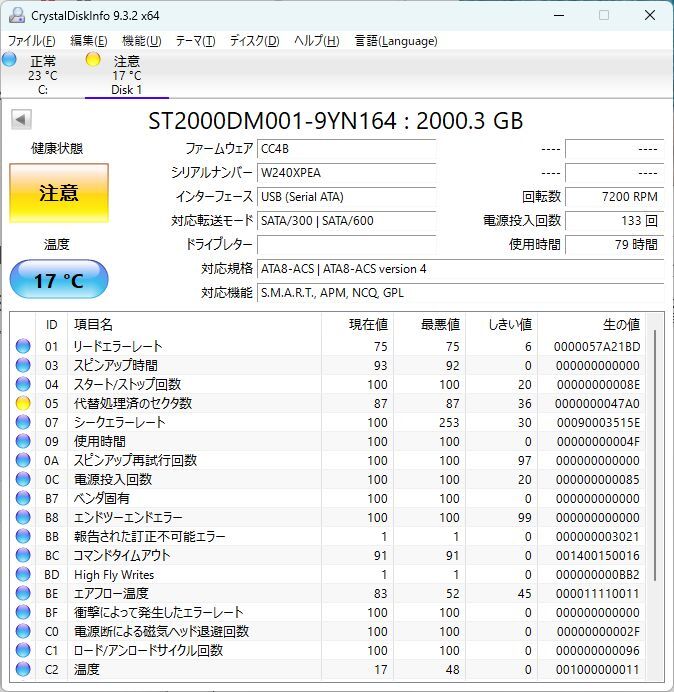Open the 機能(U) menu
This screenshot has width=674, height=692.
(x=142, y=41)
